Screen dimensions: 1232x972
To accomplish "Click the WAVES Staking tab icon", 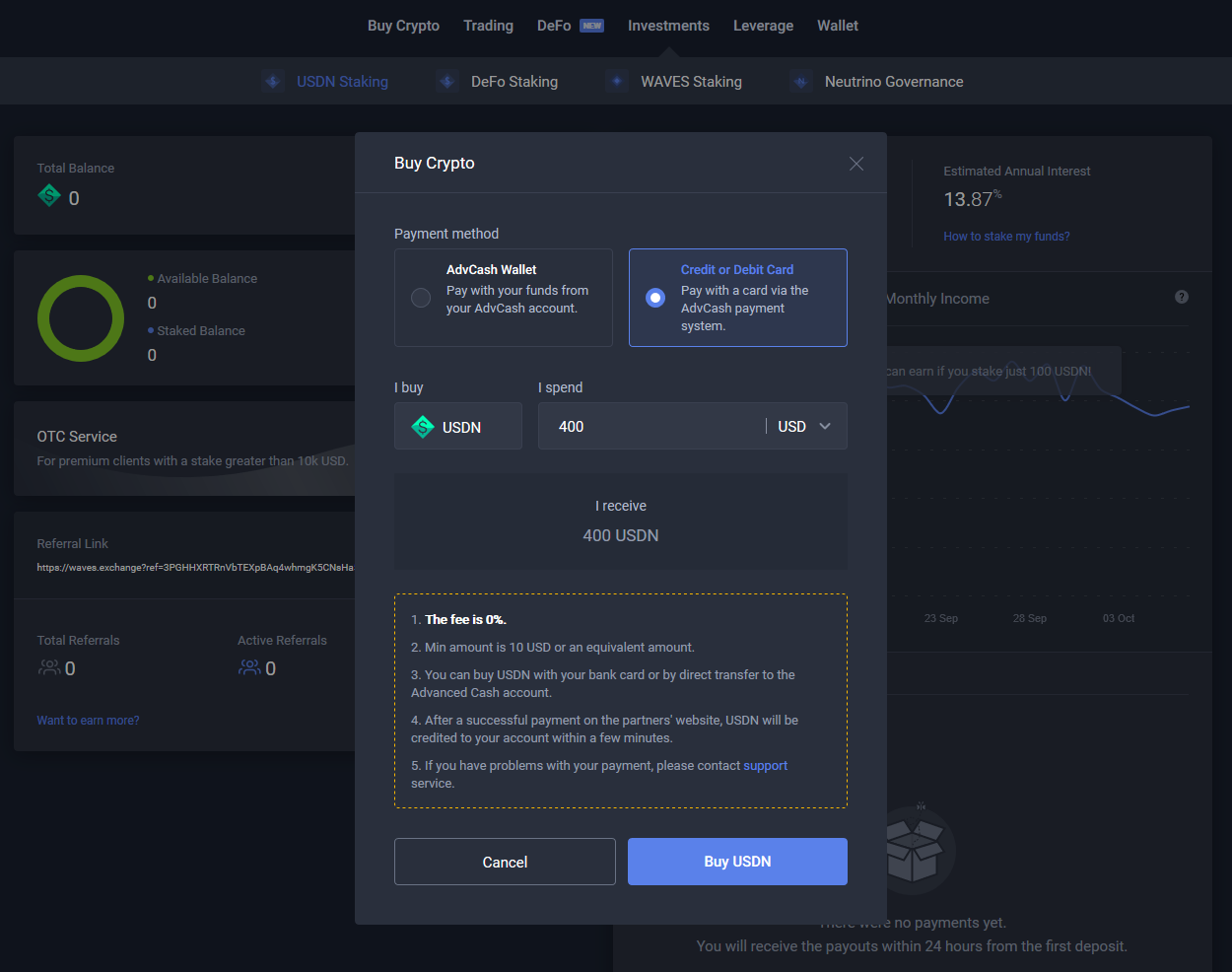I will [617, 82].
